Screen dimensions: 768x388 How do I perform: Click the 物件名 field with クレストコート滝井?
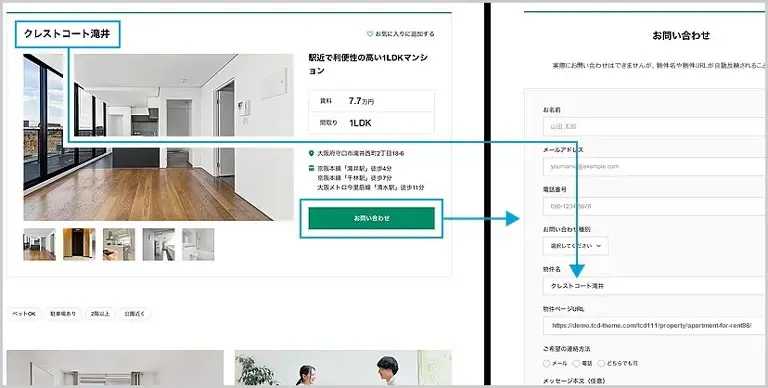pos(655,286)
